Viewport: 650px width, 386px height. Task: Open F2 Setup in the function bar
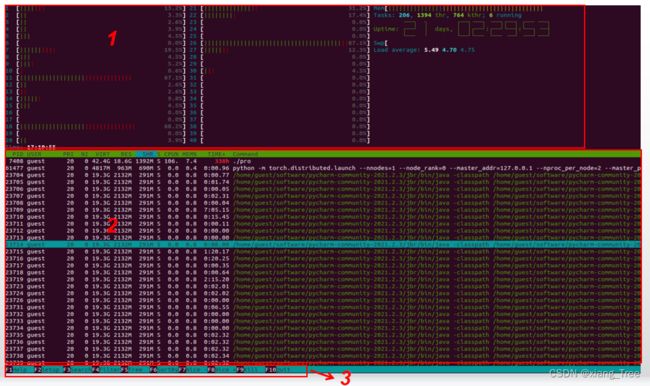(x=49, y=369)
